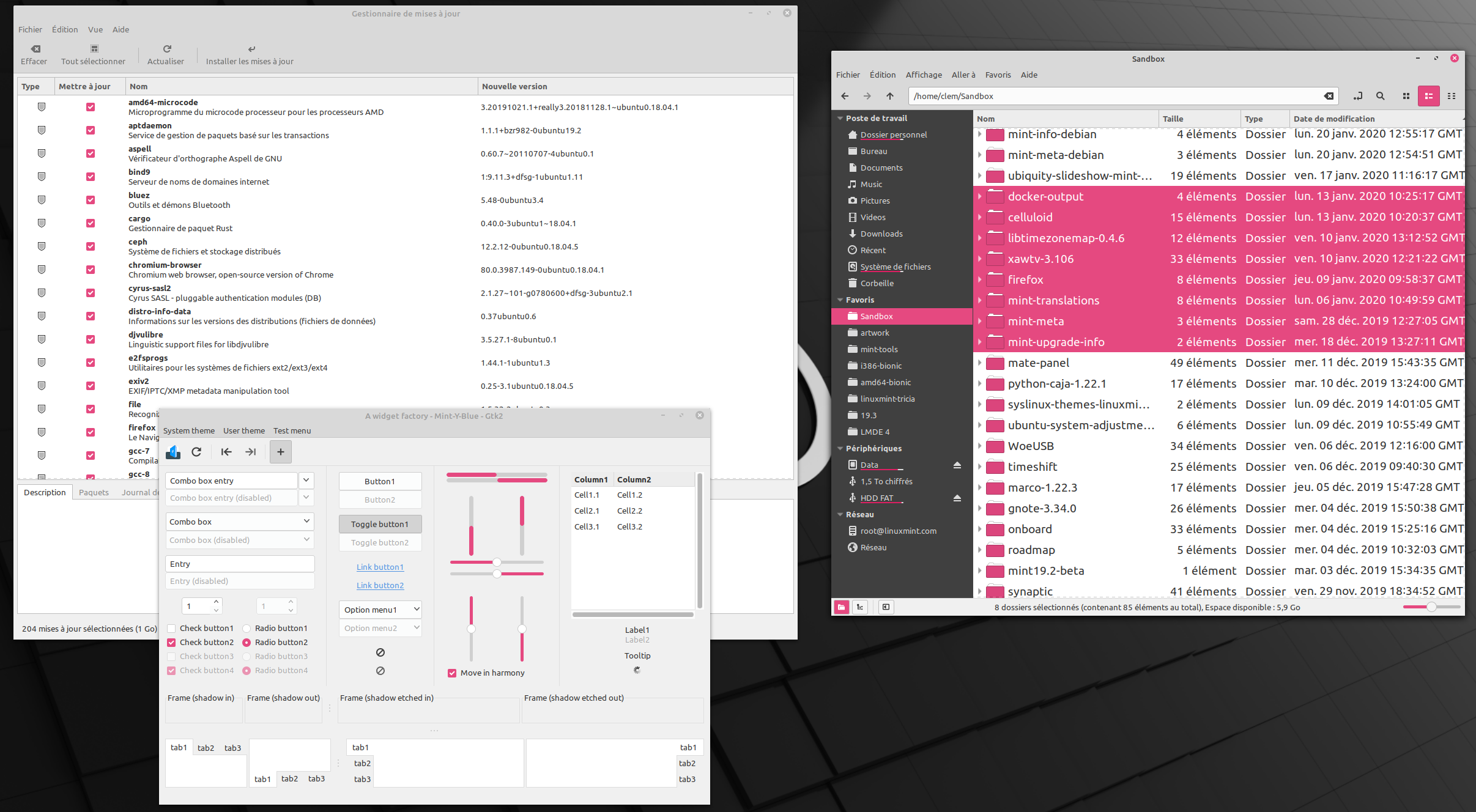
Task: Enable Check button1 in widget factory
Action: 171,628
